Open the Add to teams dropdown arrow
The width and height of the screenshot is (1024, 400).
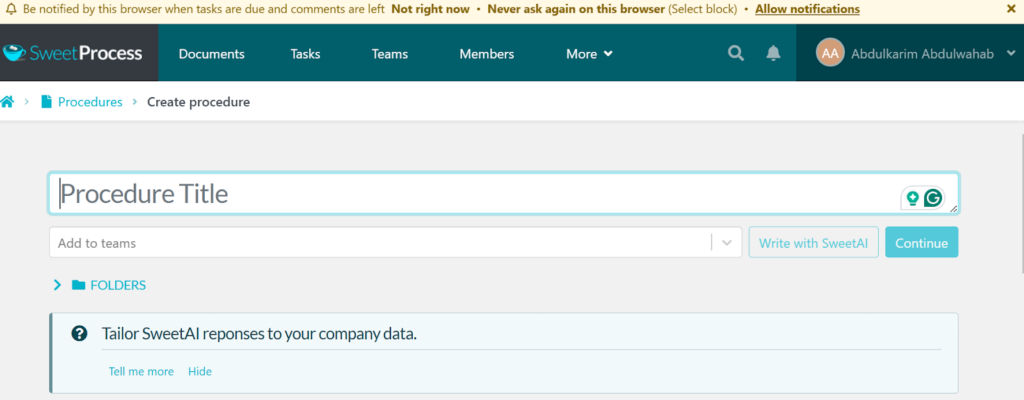coord(727,242)
